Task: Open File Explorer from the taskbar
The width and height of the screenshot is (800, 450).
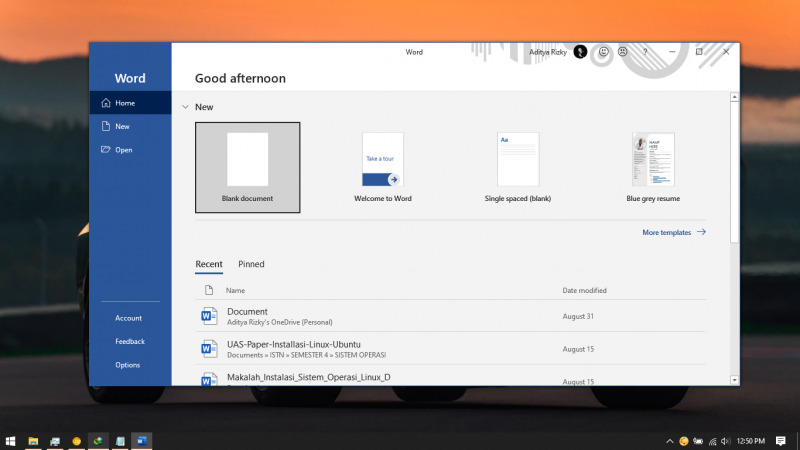Action: [x=33, y=441]
